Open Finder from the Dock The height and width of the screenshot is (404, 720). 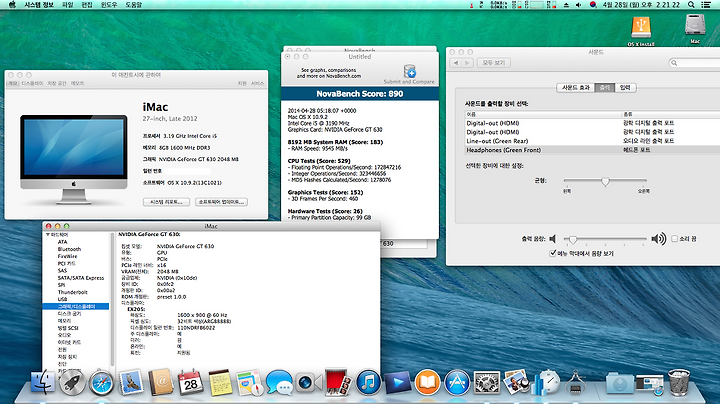coord(42,383)
